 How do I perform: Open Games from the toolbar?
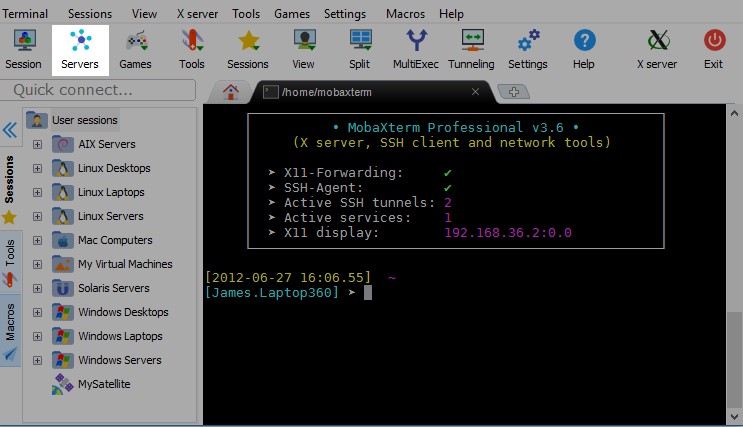click(136, 50)
